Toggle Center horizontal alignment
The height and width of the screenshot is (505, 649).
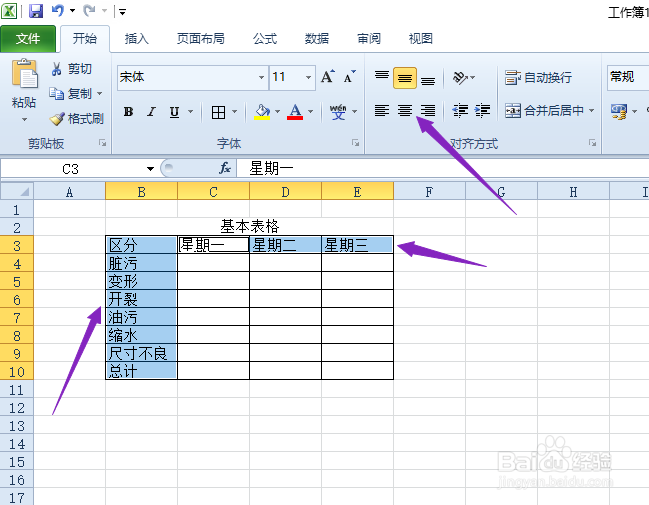(405, 111)
